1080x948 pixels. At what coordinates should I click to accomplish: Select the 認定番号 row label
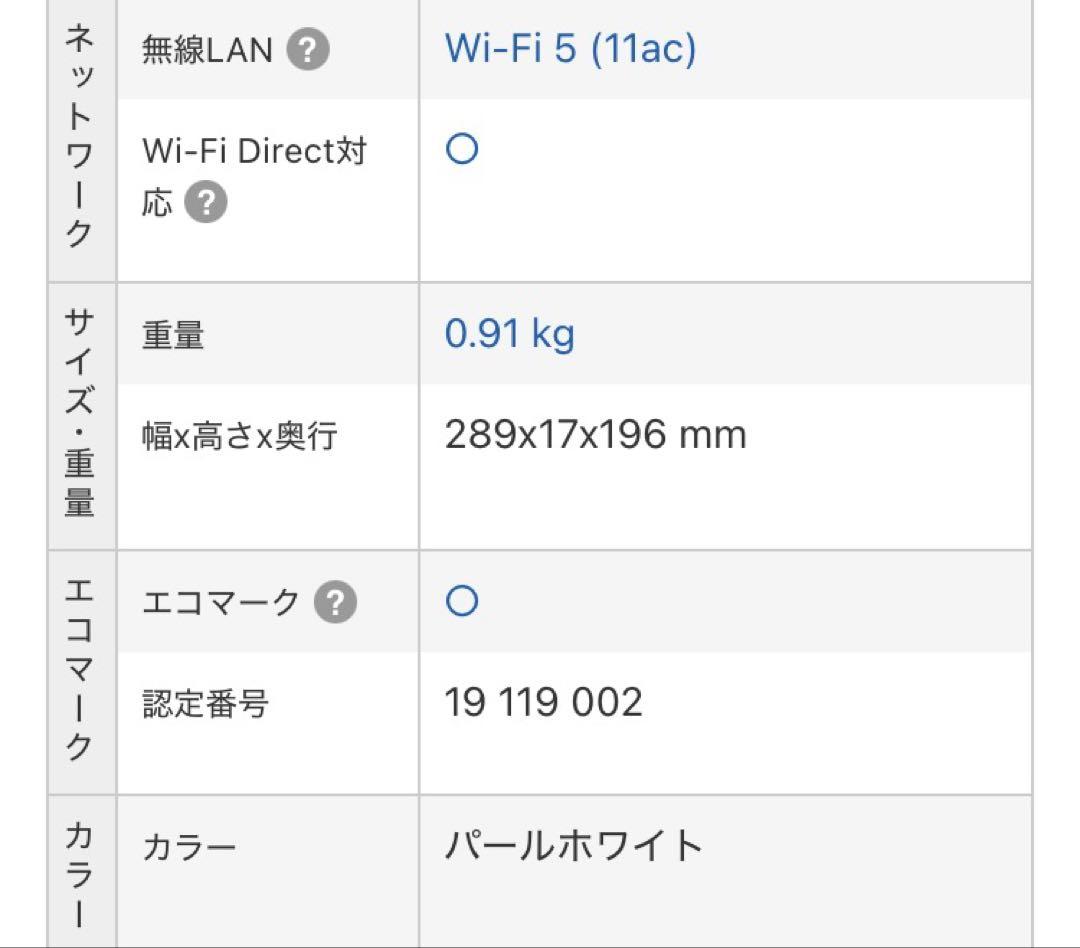coord(205,704)
